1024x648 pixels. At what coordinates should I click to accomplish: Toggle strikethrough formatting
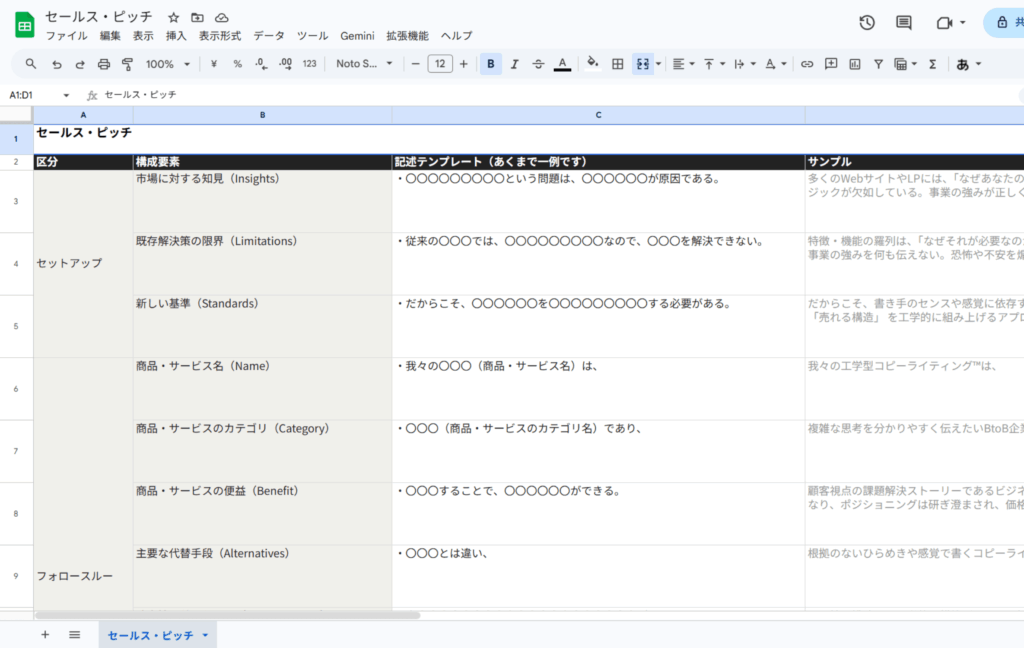click(x=539, y=64)
